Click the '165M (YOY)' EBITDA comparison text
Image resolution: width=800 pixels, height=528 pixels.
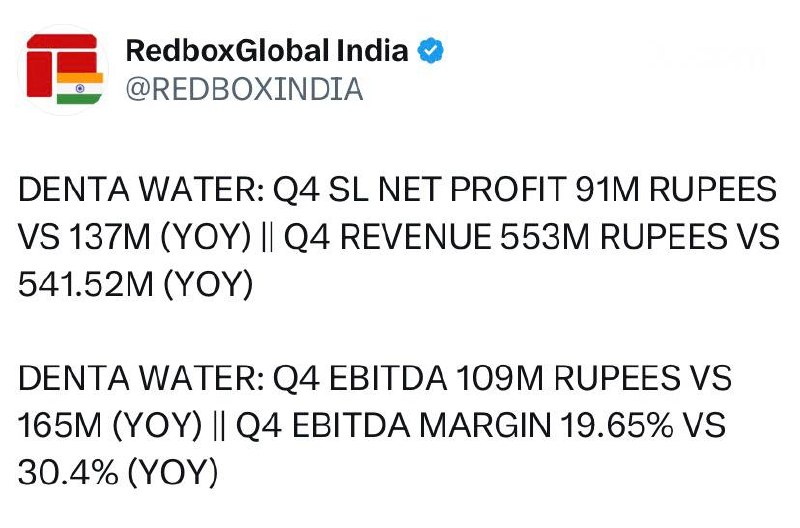[x=110, y=425]
